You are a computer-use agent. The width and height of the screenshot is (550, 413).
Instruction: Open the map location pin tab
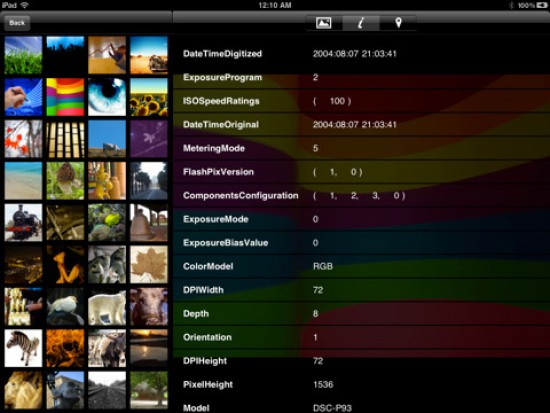(398, 23)
